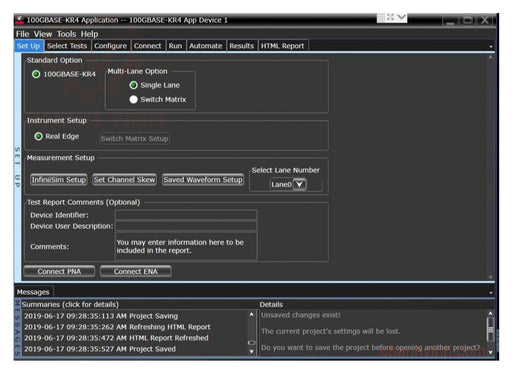
Task: Switch to the Select Tests tab
Action: coord(67,46)
